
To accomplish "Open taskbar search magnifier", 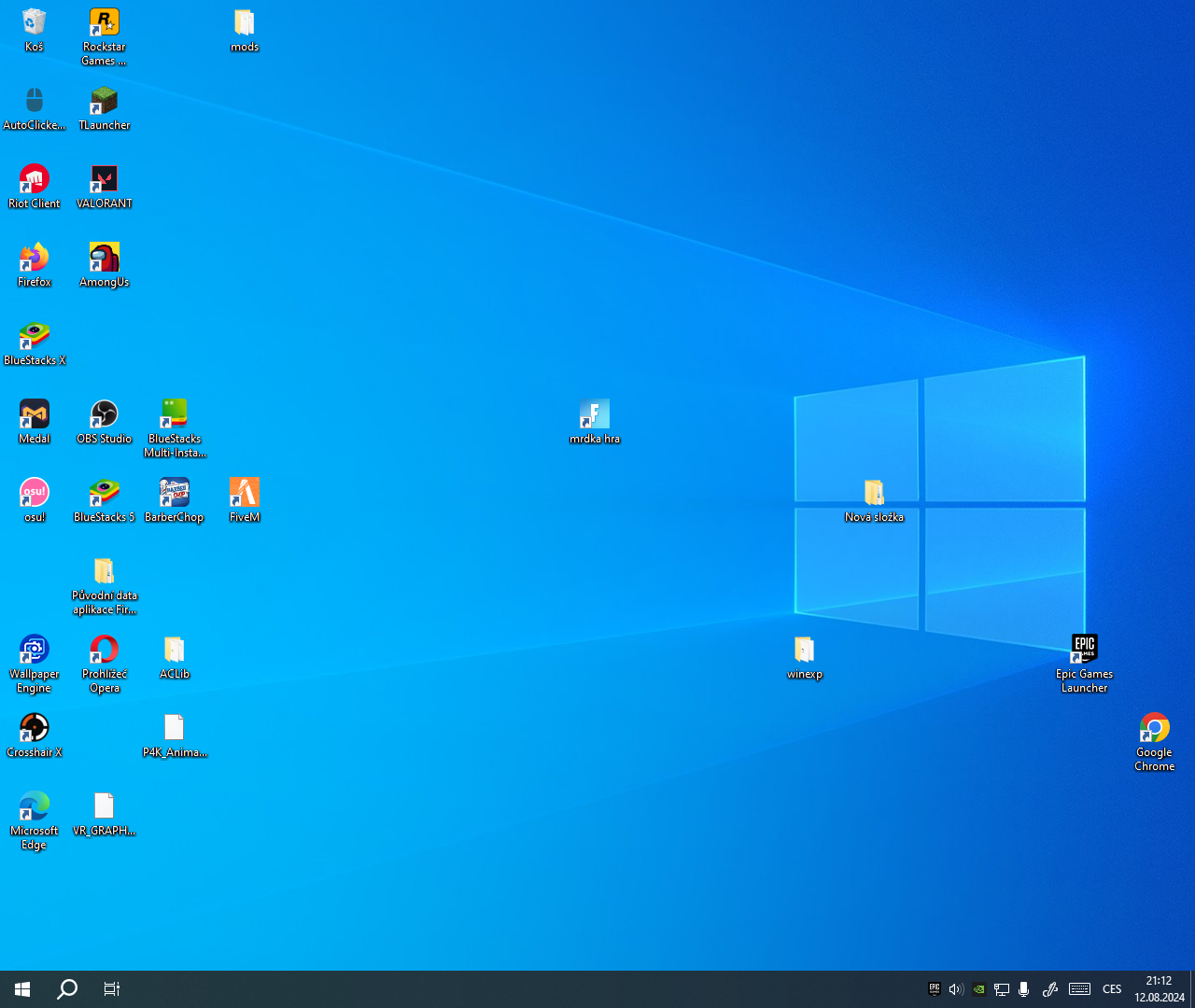I will tap(67, 989).
